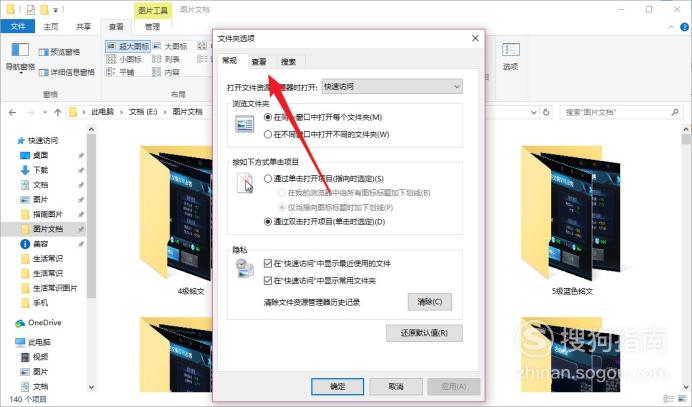Click the navigation pane scrollbar up arrow

click(x=91, y=129)
